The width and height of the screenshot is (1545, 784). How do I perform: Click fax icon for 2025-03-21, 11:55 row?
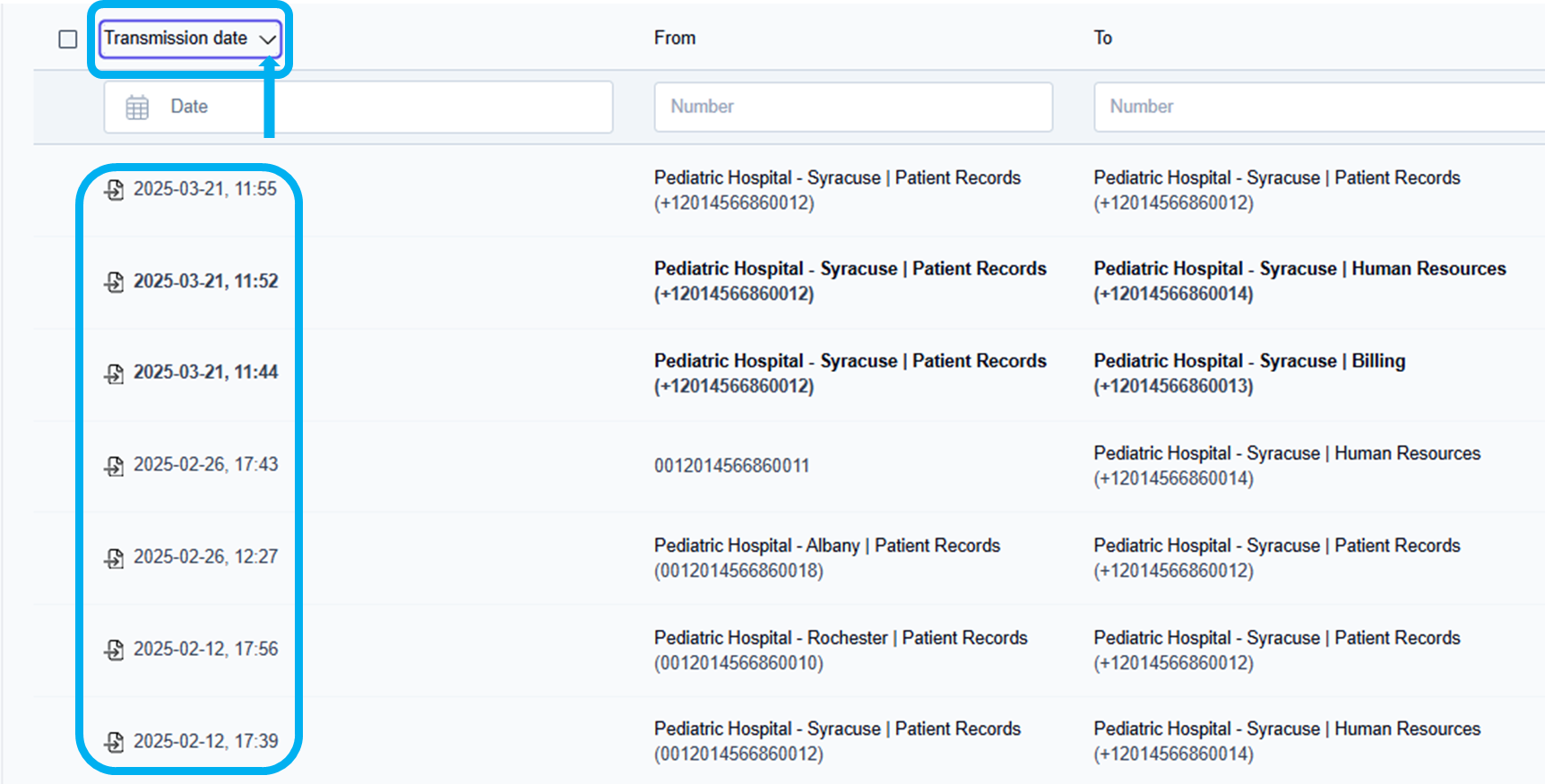click(x=114, y=189)
